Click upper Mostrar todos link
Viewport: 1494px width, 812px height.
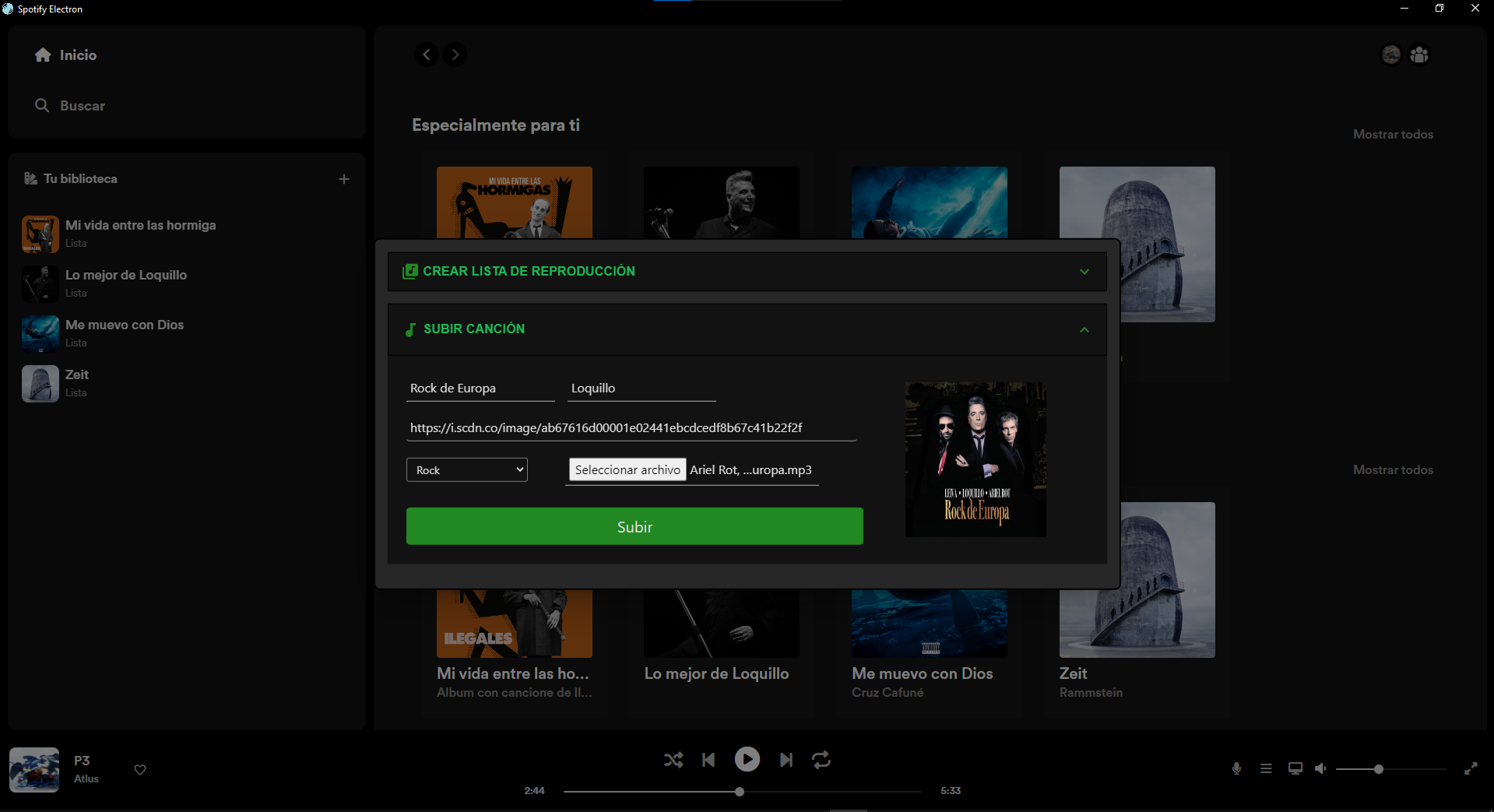[1393, 135]
